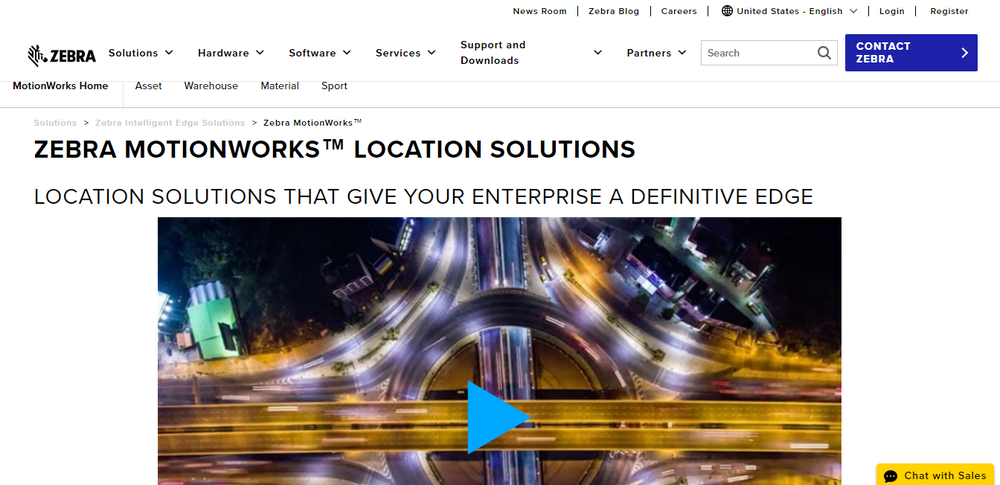Screen dimensions: 1000x485
Task: Visit the Zebra Blog link
Action: (x=614, y=11)
